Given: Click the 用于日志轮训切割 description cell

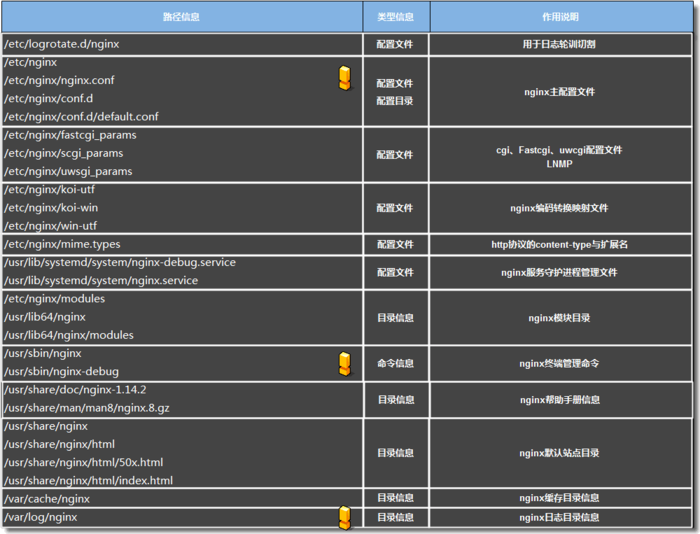Looking at the screenshot, I should click(560, 44).
